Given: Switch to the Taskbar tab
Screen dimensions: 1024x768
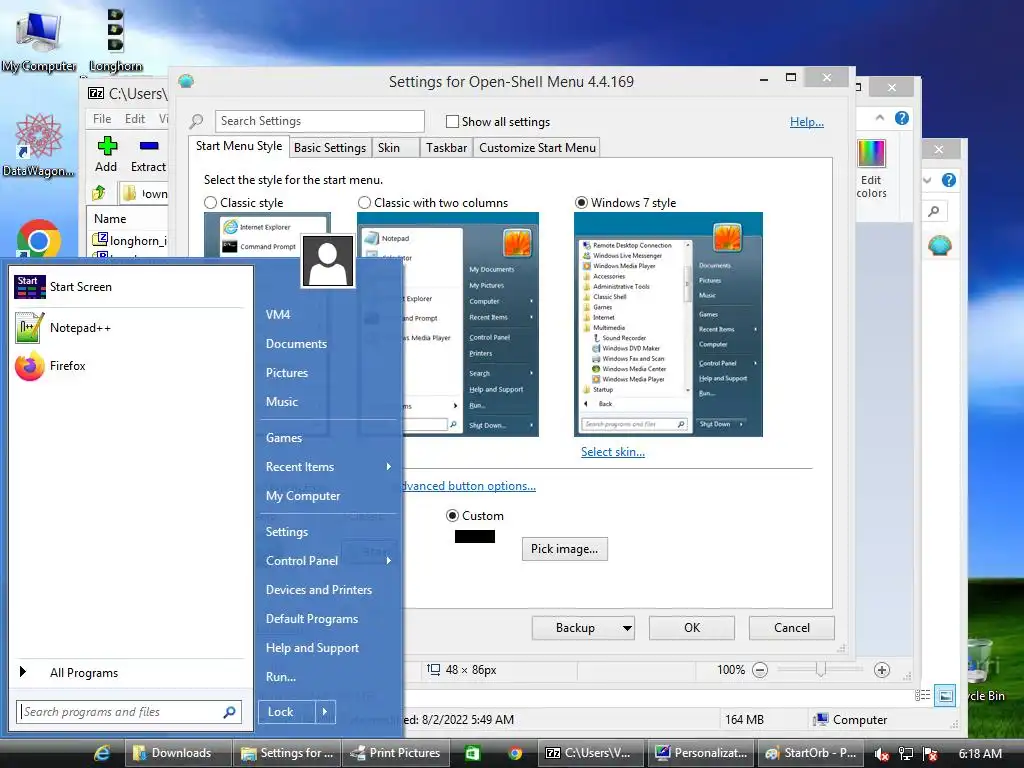Looking at the screenshot, I should point(447,148).
